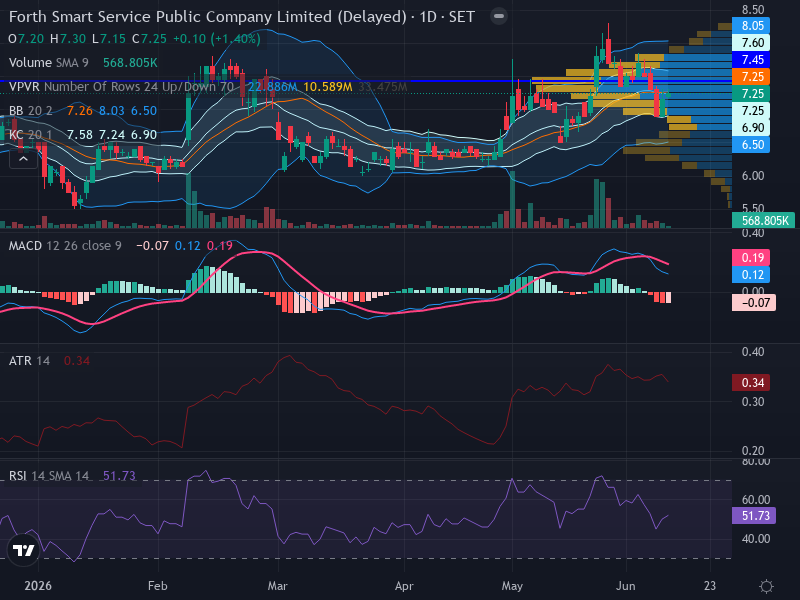
Task: Click the blue 0.12 MACD value label
Action: [x=751, y=274]
